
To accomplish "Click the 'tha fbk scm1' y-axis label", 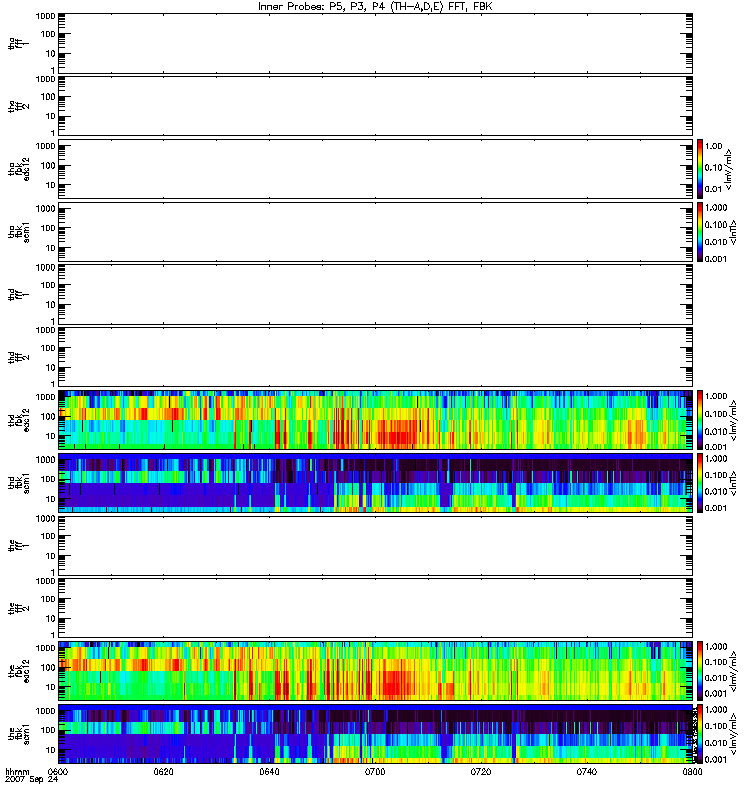I will tap(18, 232).
